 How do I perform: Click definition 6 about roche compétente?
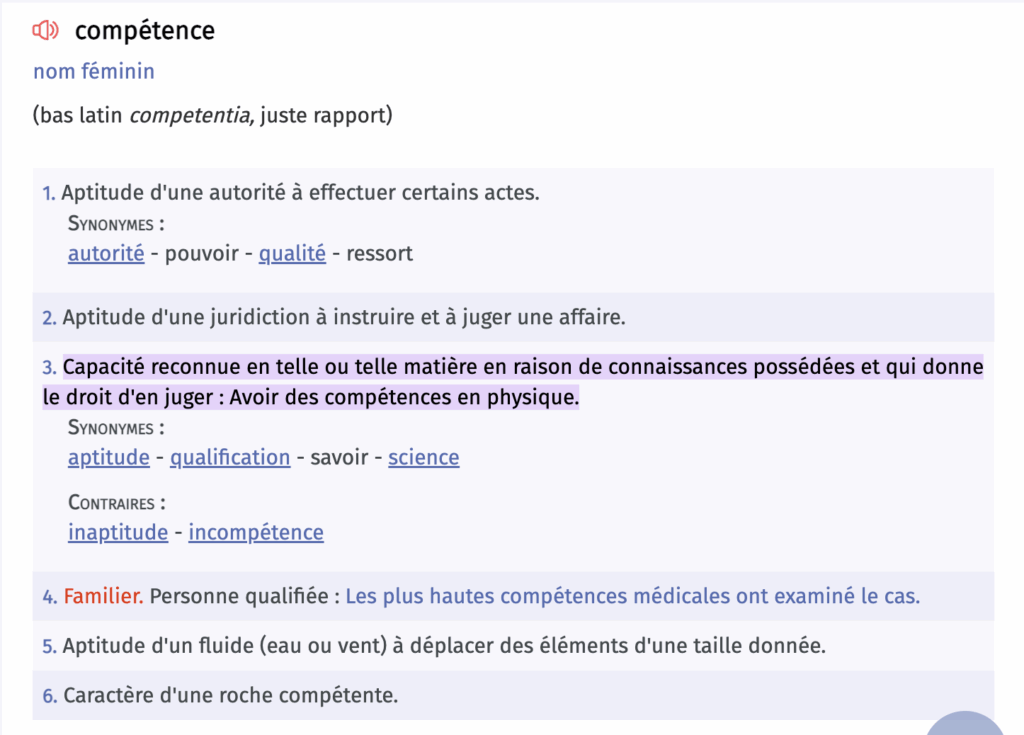click(x=231, y=695)
